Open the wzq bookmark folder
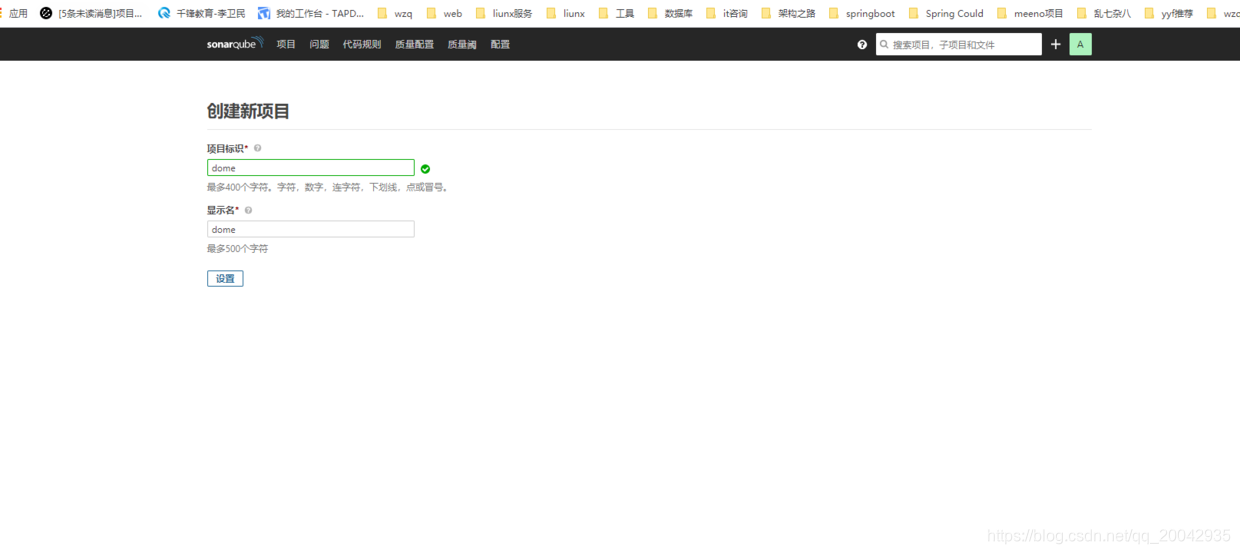The height and width of the screenshot is (554, 1240). pyautogui.click(x=395, y=14)
